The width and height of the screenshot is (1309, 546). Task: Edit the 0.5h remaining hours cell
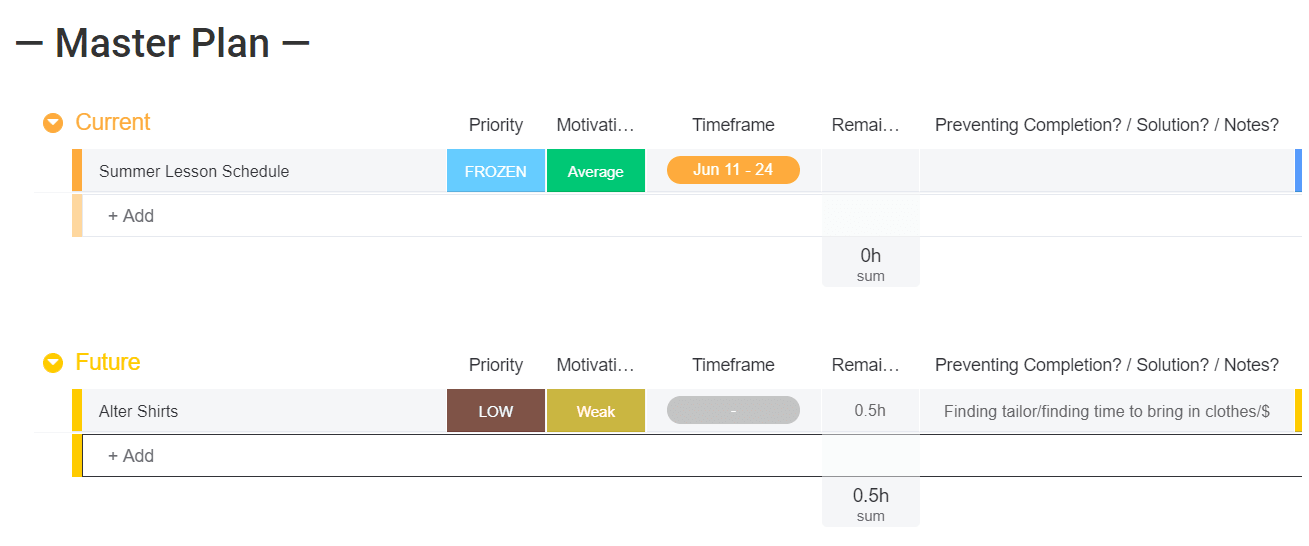(870, 411)
